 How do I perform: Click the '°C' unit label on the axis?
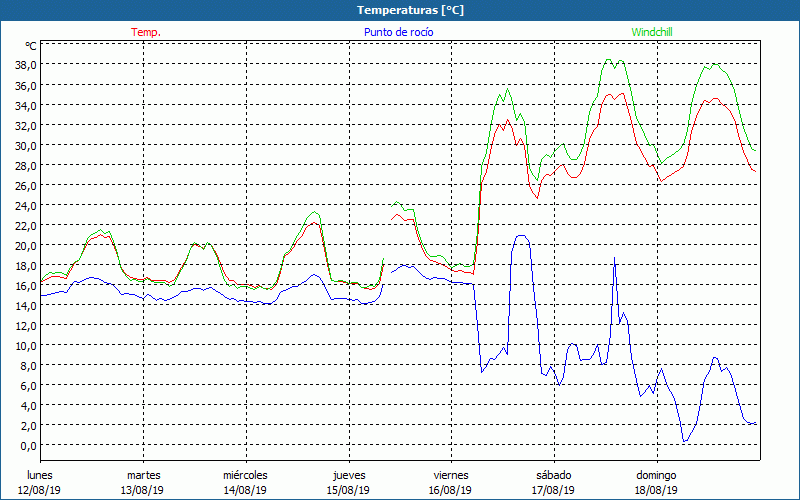pyautogui.click(x=31, y=46)
